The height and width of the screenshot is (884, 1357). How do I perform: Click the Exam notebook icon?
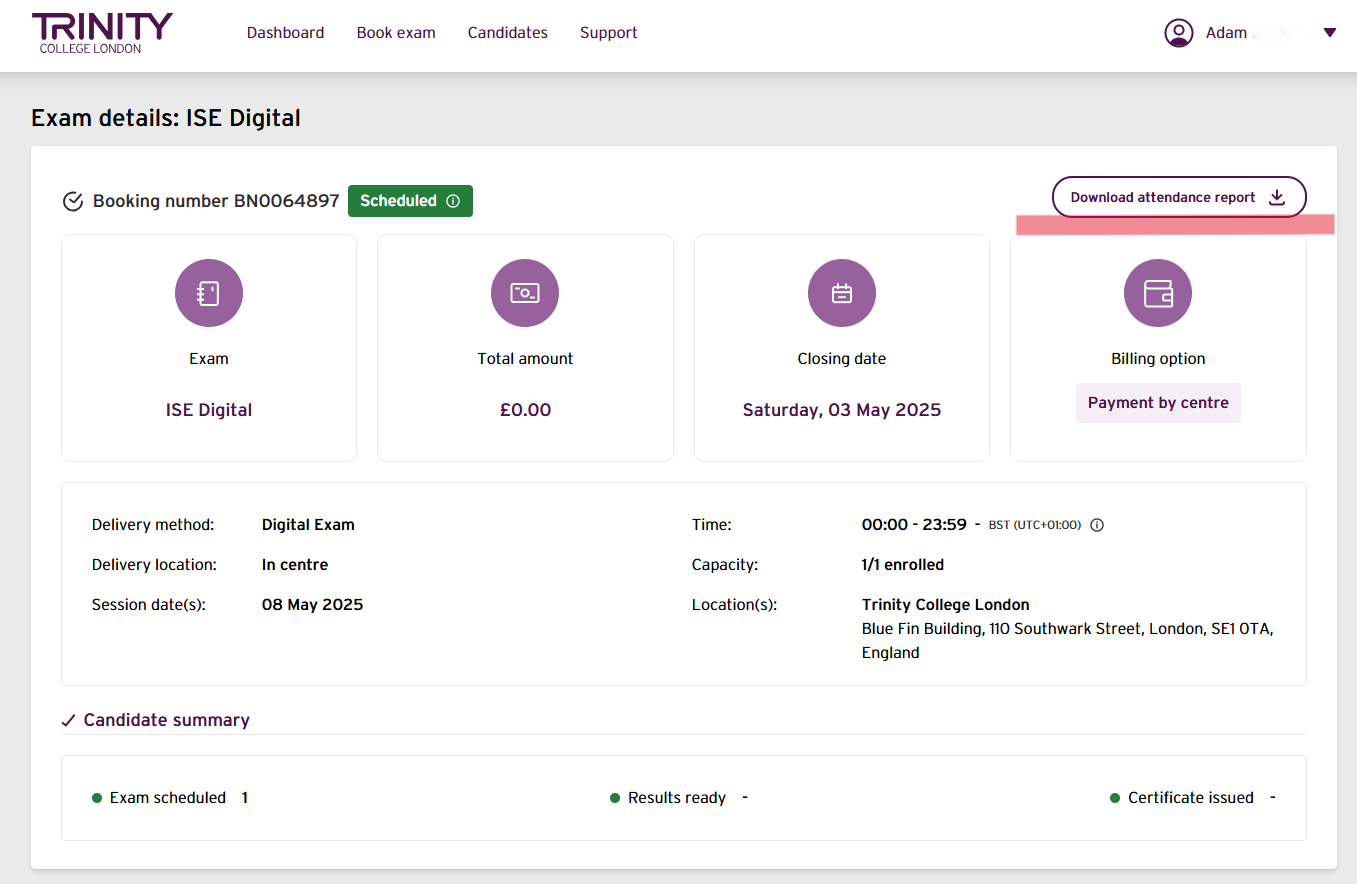coord(209,293)
